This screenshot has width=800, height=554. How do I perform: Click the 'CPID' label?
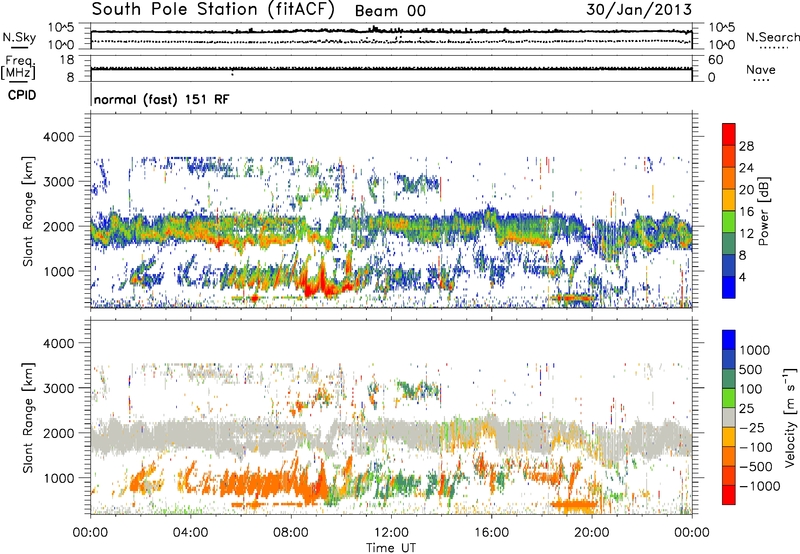[22, 95]
